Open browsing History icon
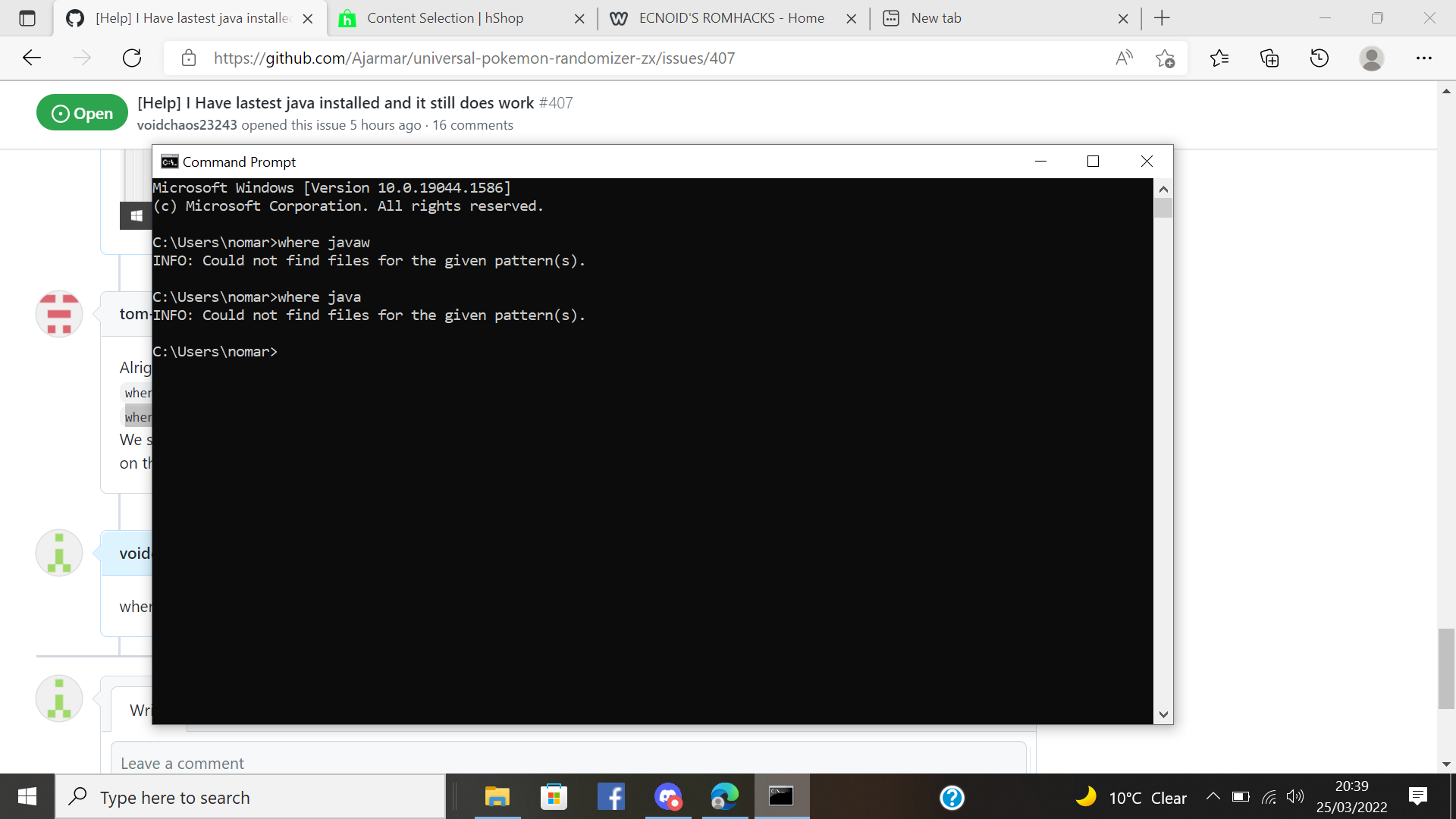The image size is (1456, 819). pos(1319,58)
